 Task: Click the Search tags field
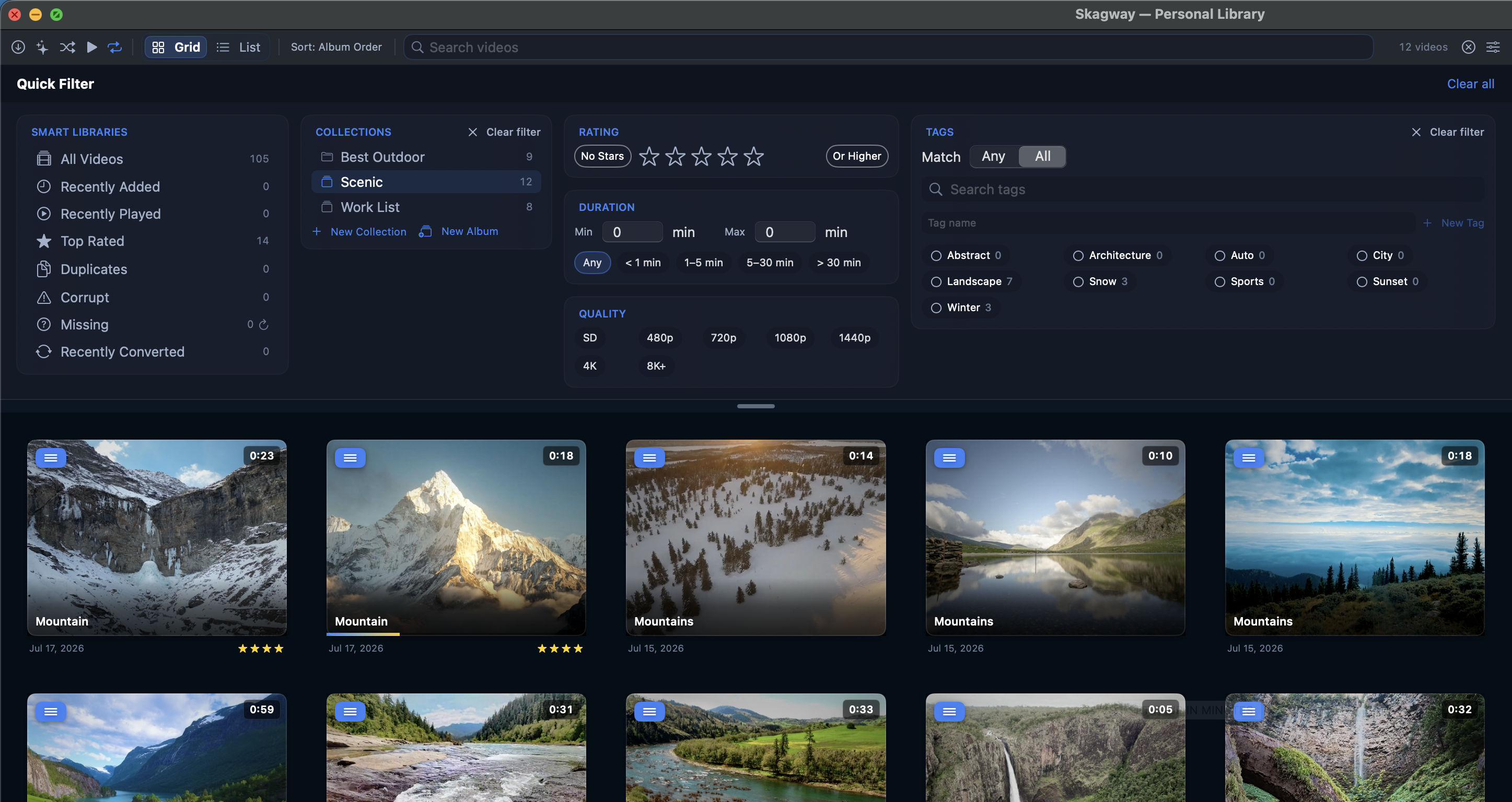1203,190
